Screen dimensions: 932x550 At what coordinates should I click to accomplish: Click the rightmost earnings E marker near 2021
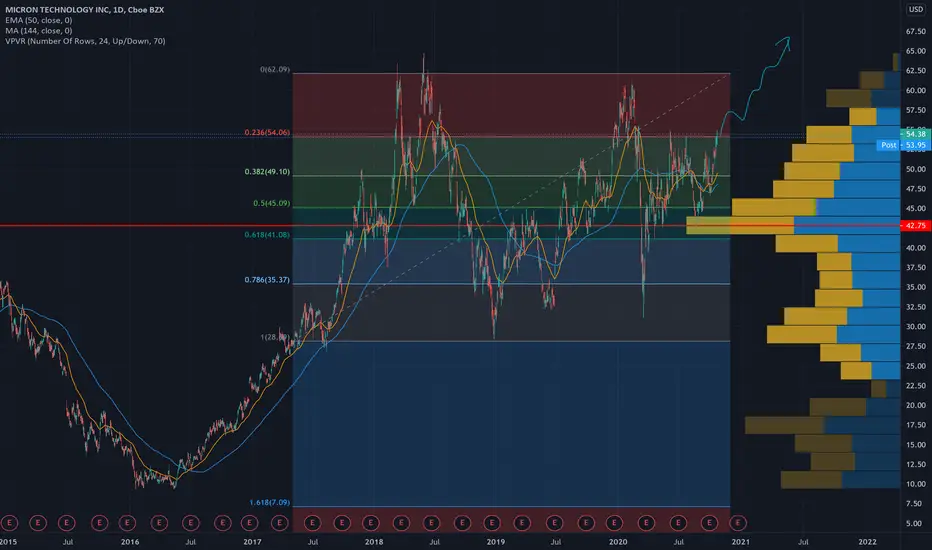click(x=738, y=523)
